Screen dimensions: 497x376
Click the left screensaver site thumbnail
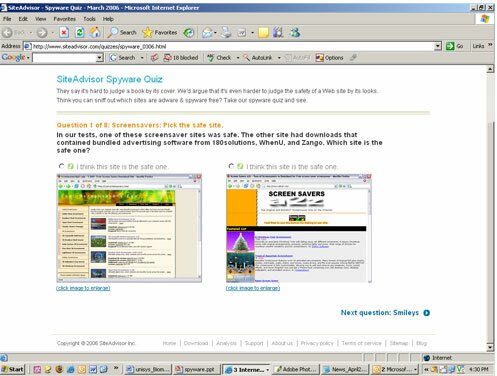(x=129, y=228)
